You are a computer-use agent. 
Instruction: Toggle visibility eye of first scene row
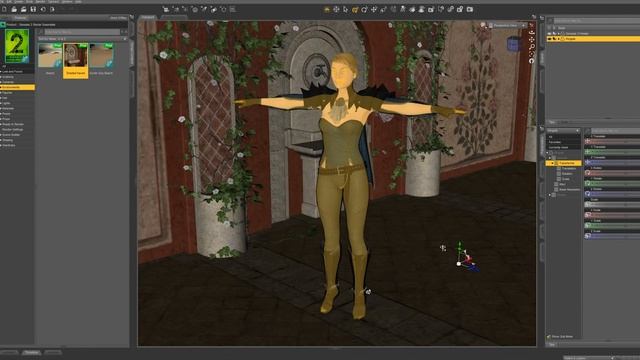pyautogui.click(x=549, y=33)
